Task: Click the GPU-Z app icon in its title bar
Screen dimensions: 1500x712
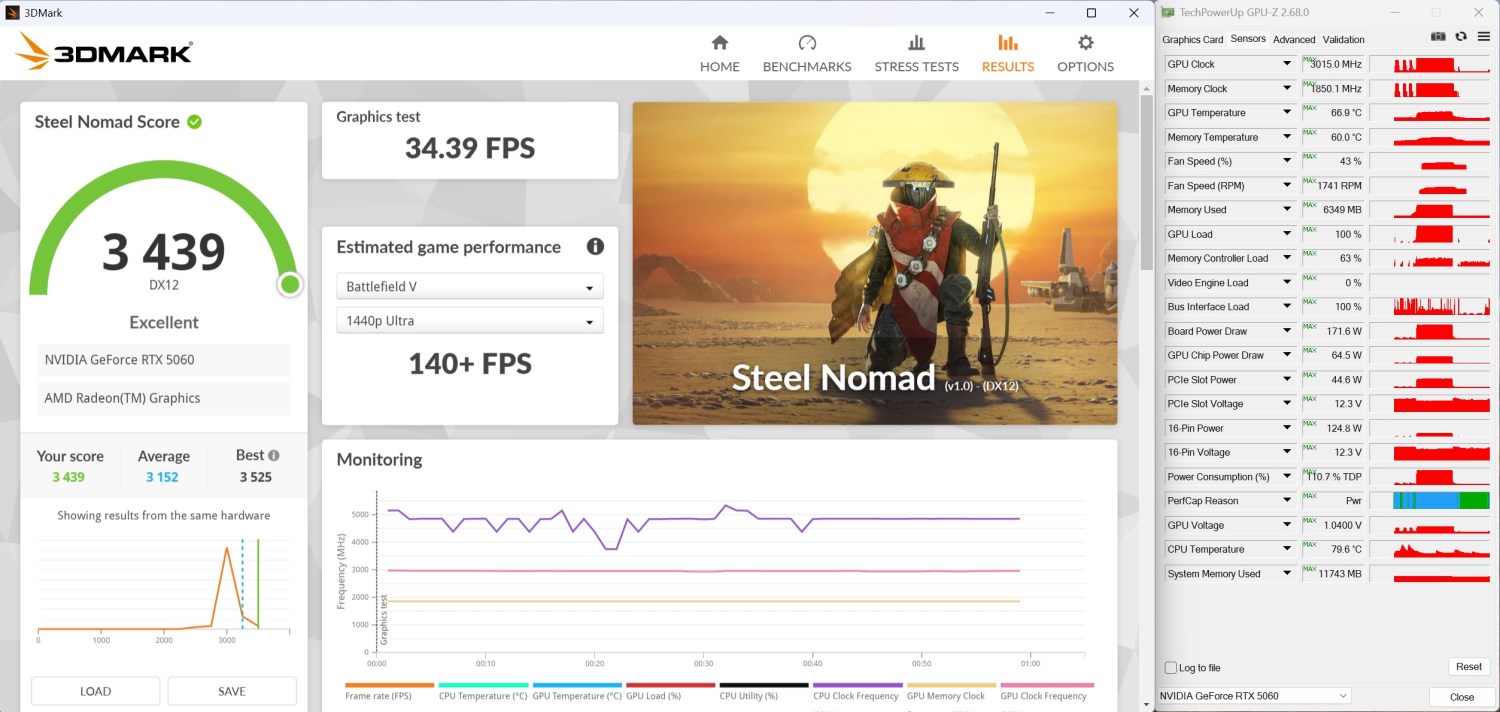Action: click(1168, 12)
